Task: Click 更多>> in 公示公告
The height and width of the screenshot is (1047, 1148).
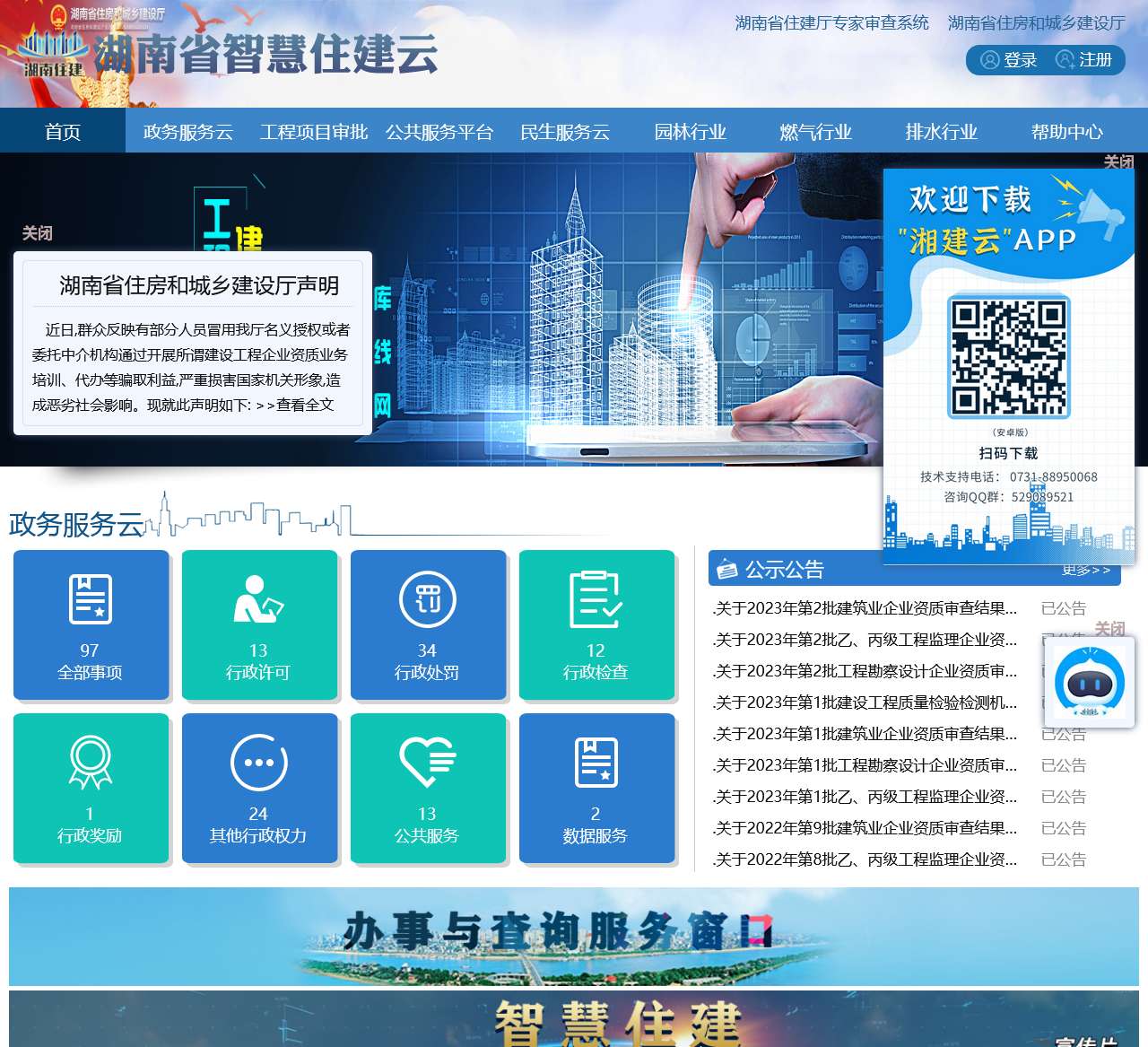Action: click(1086, 571)
